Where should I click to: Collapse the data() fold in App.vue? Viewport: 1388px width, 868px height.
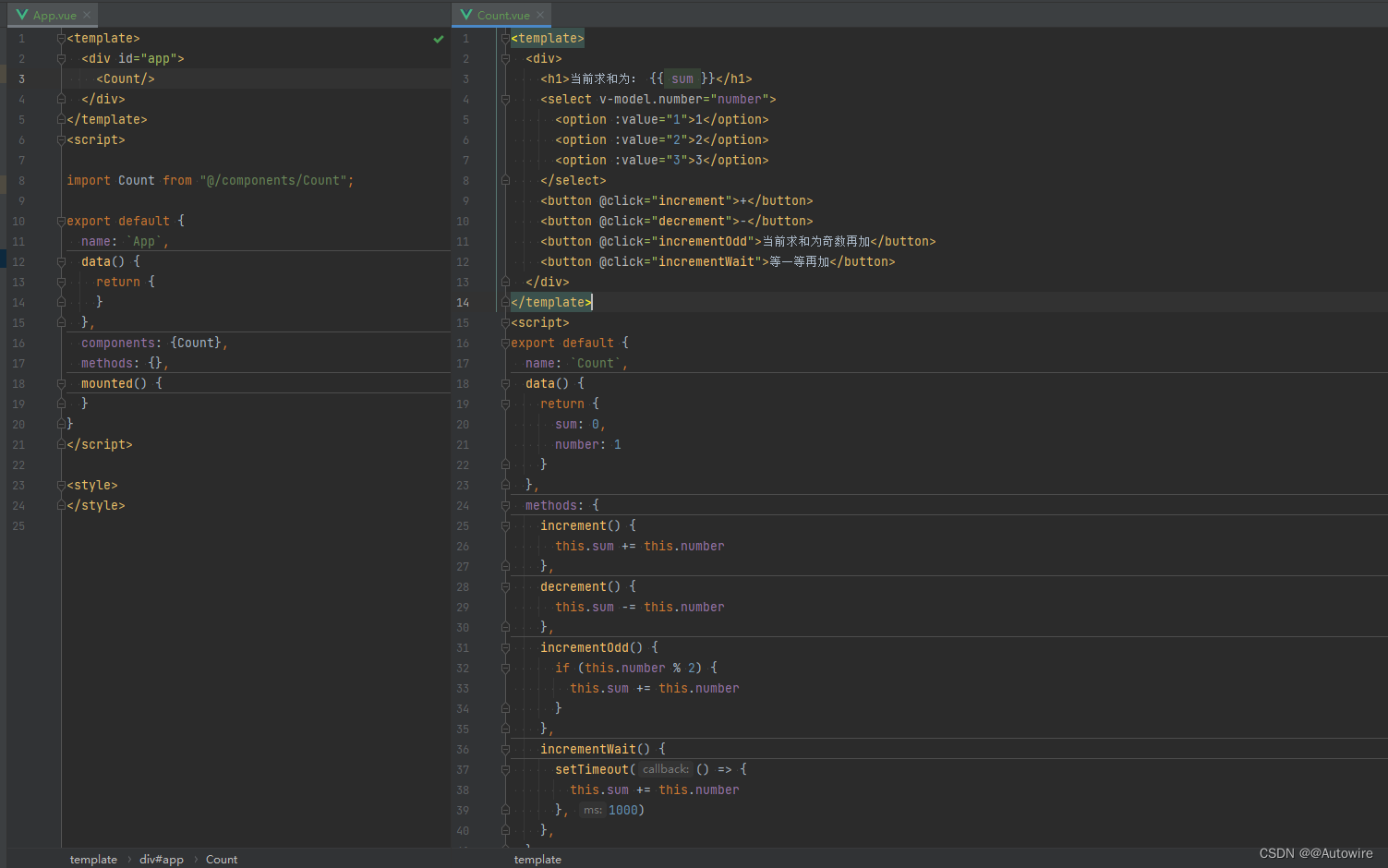(x=61, y=261)
